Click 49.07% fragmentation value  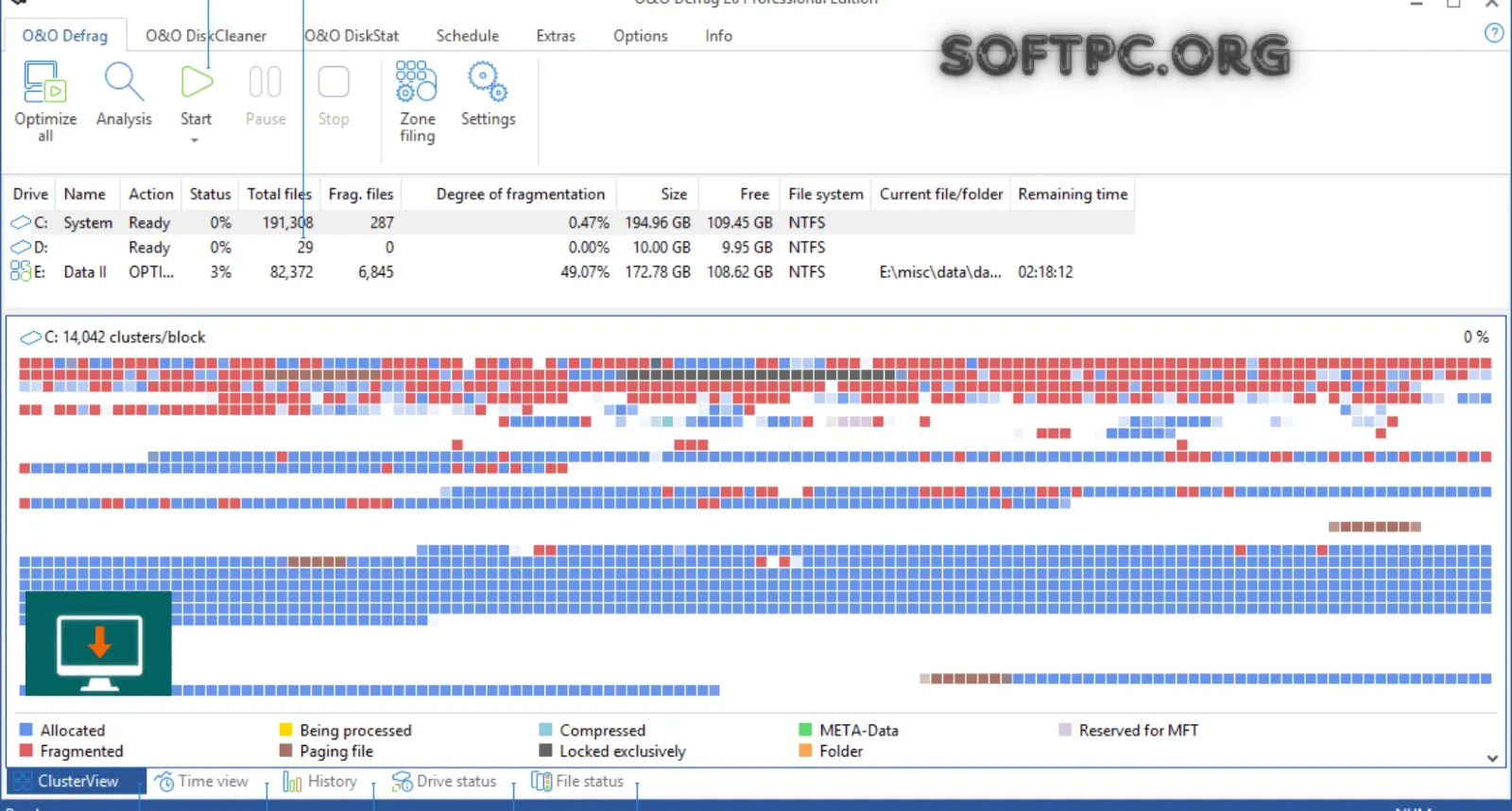585,272
